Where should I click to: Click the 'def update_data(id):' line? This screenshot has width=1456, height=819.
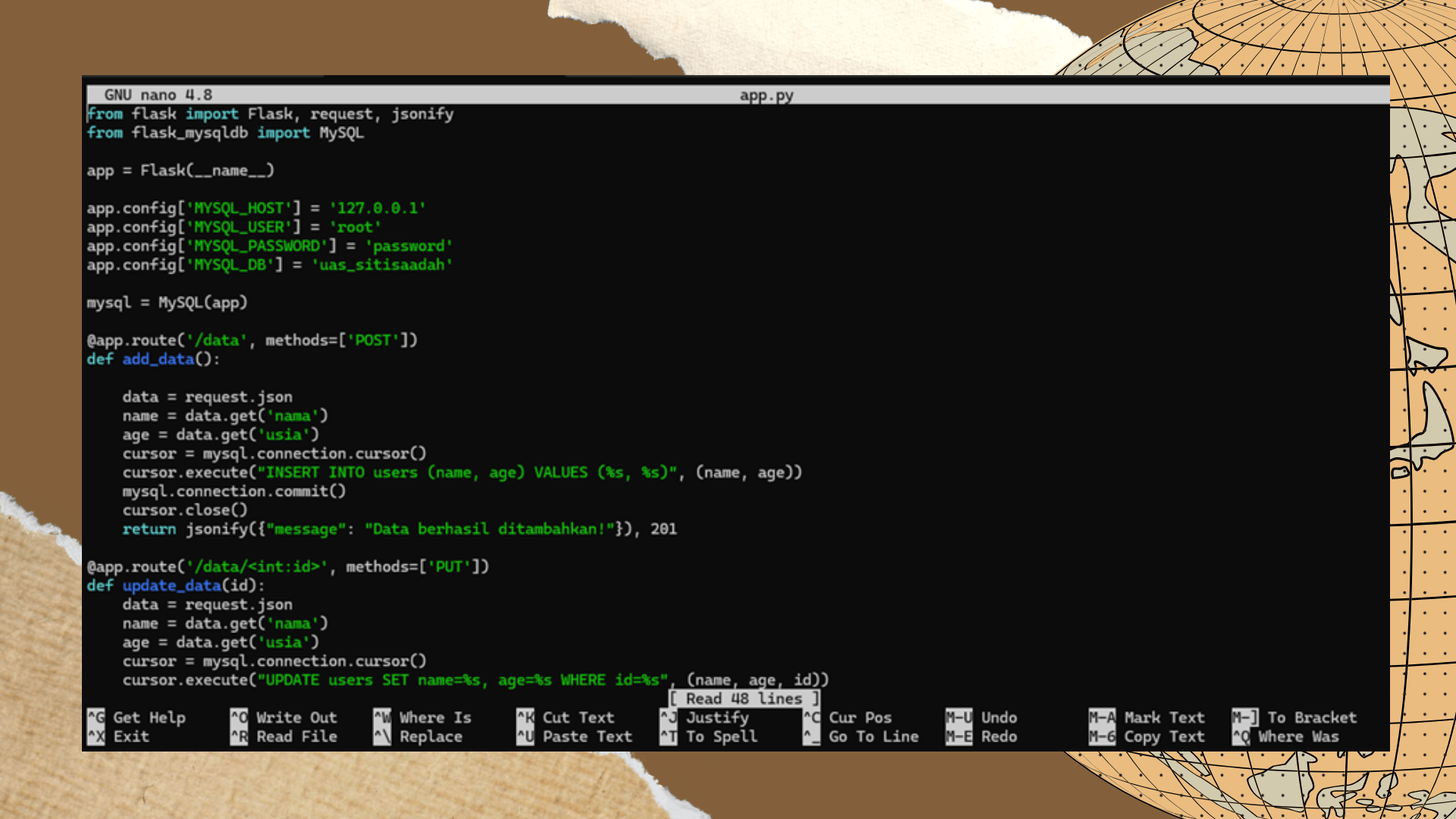tap(176, 586)
